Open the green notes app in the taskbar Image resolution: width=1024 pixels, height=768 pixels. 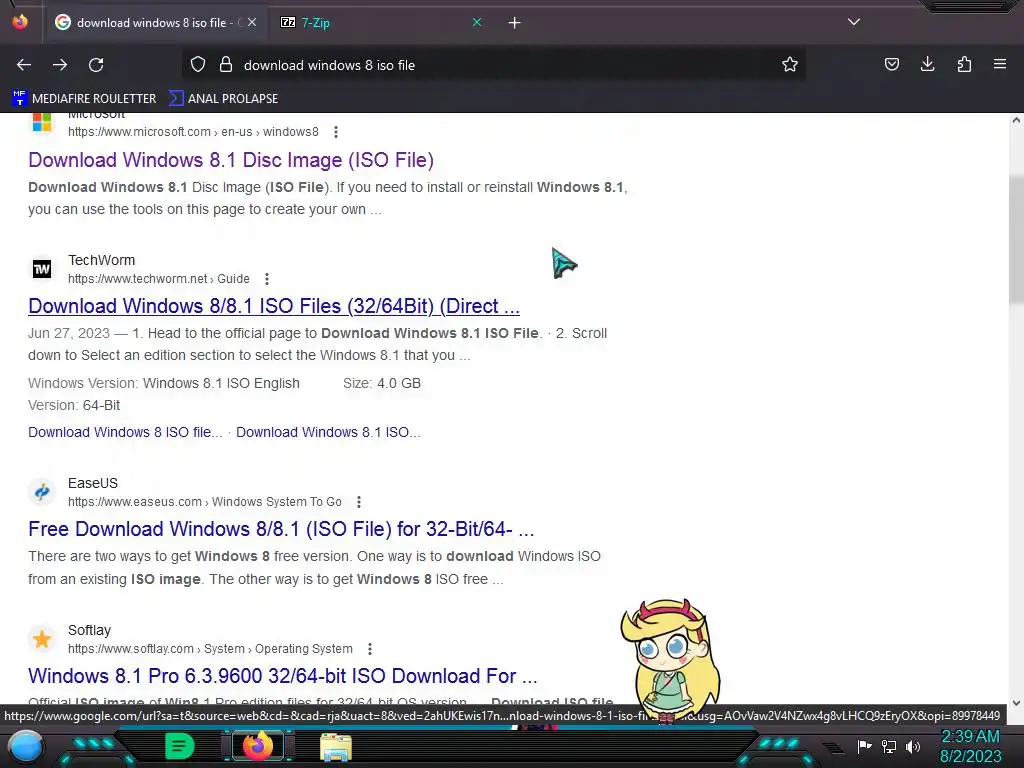point(180,746)
